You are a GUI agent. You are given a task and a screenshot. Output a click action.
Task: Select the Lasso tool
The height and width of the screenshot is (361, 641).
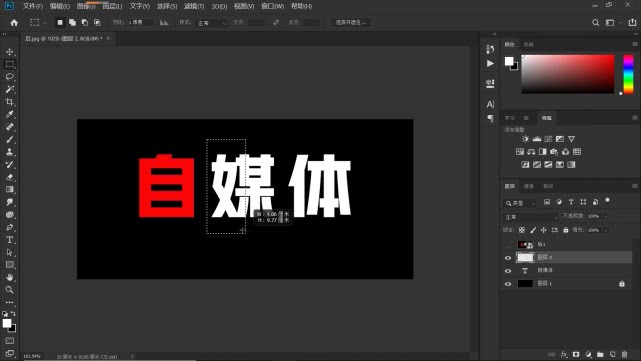10,77
